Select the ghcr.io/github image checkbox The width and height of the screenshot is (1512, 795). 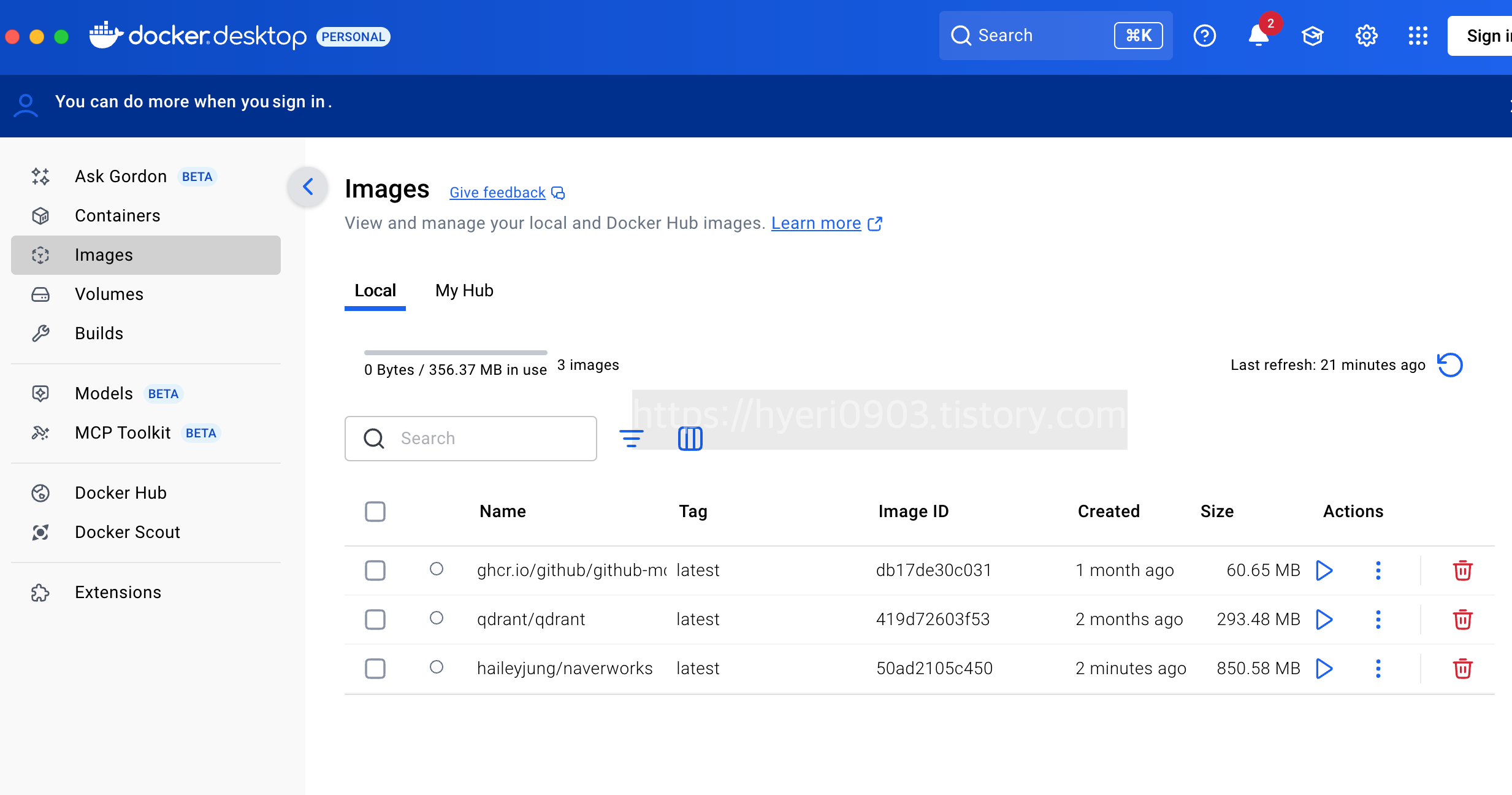tap(375, 570)
